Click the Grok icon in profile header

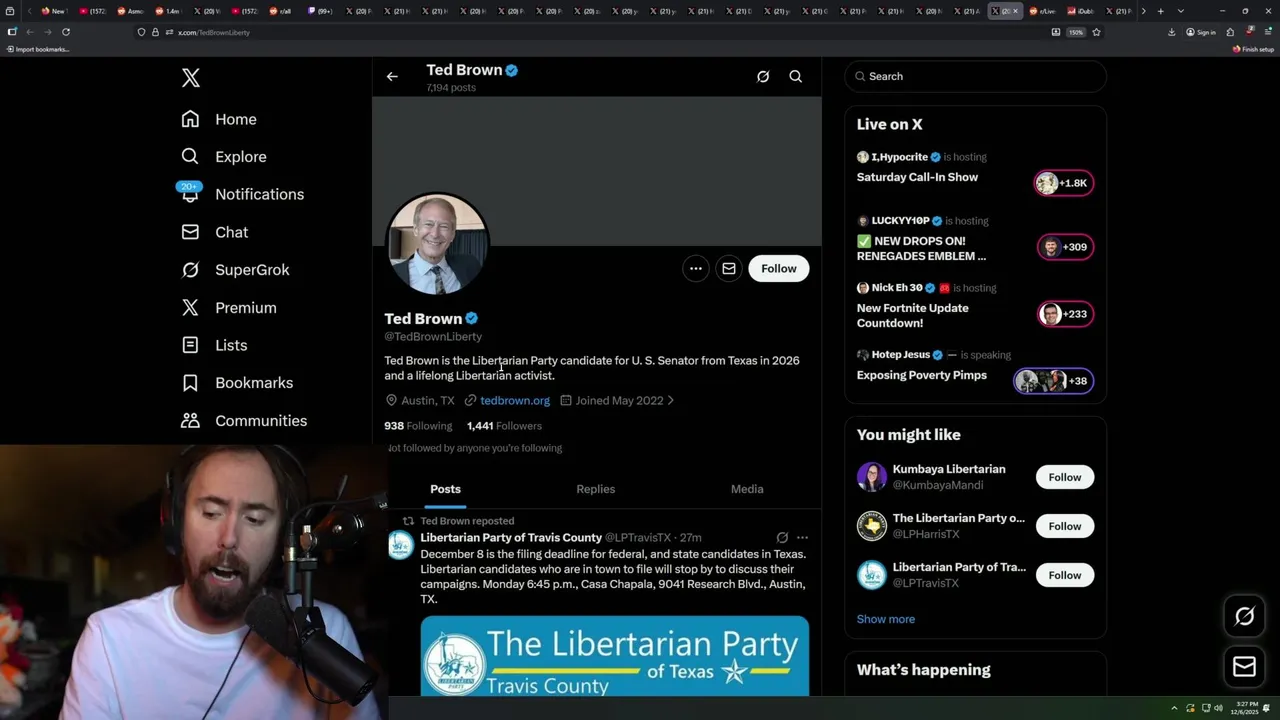763,76
